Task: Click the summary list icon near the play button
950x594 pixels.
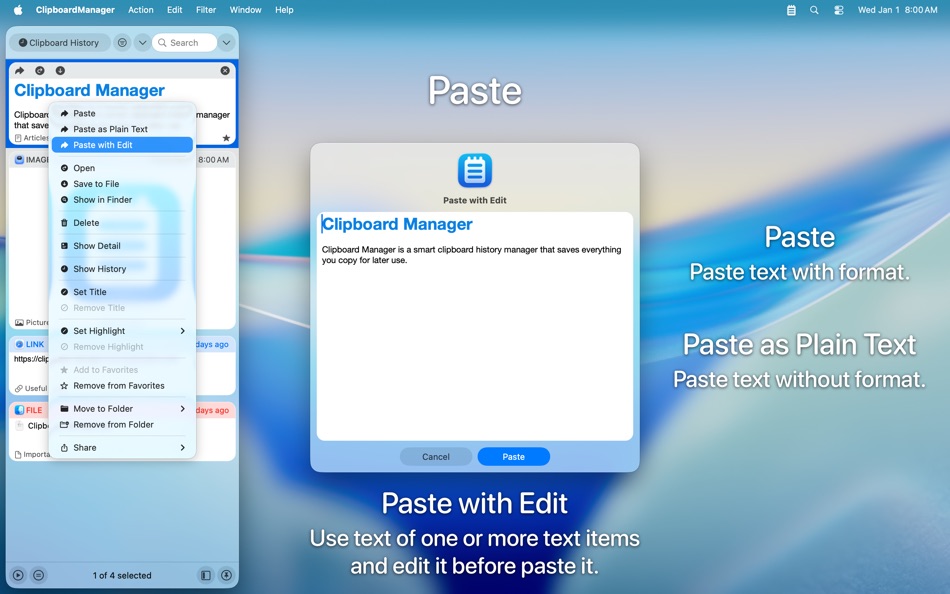Action: tap(38, 575)
